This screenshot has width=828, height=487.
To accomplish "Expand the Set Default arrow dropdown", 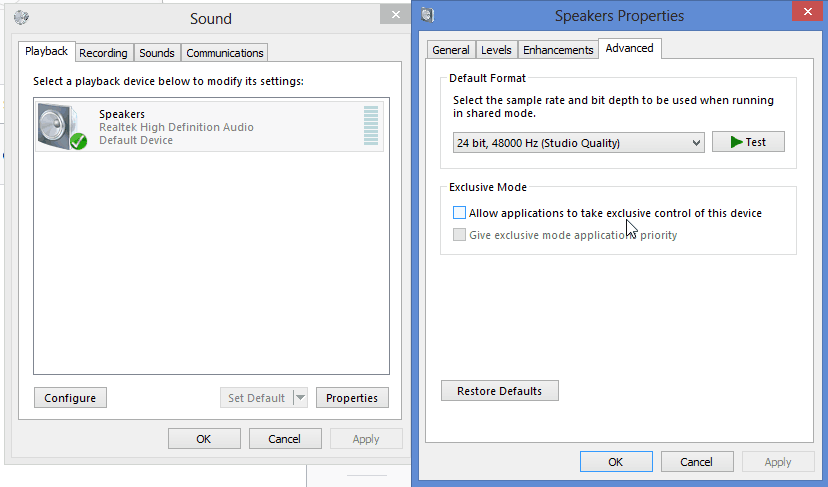I will pos(300,398).
